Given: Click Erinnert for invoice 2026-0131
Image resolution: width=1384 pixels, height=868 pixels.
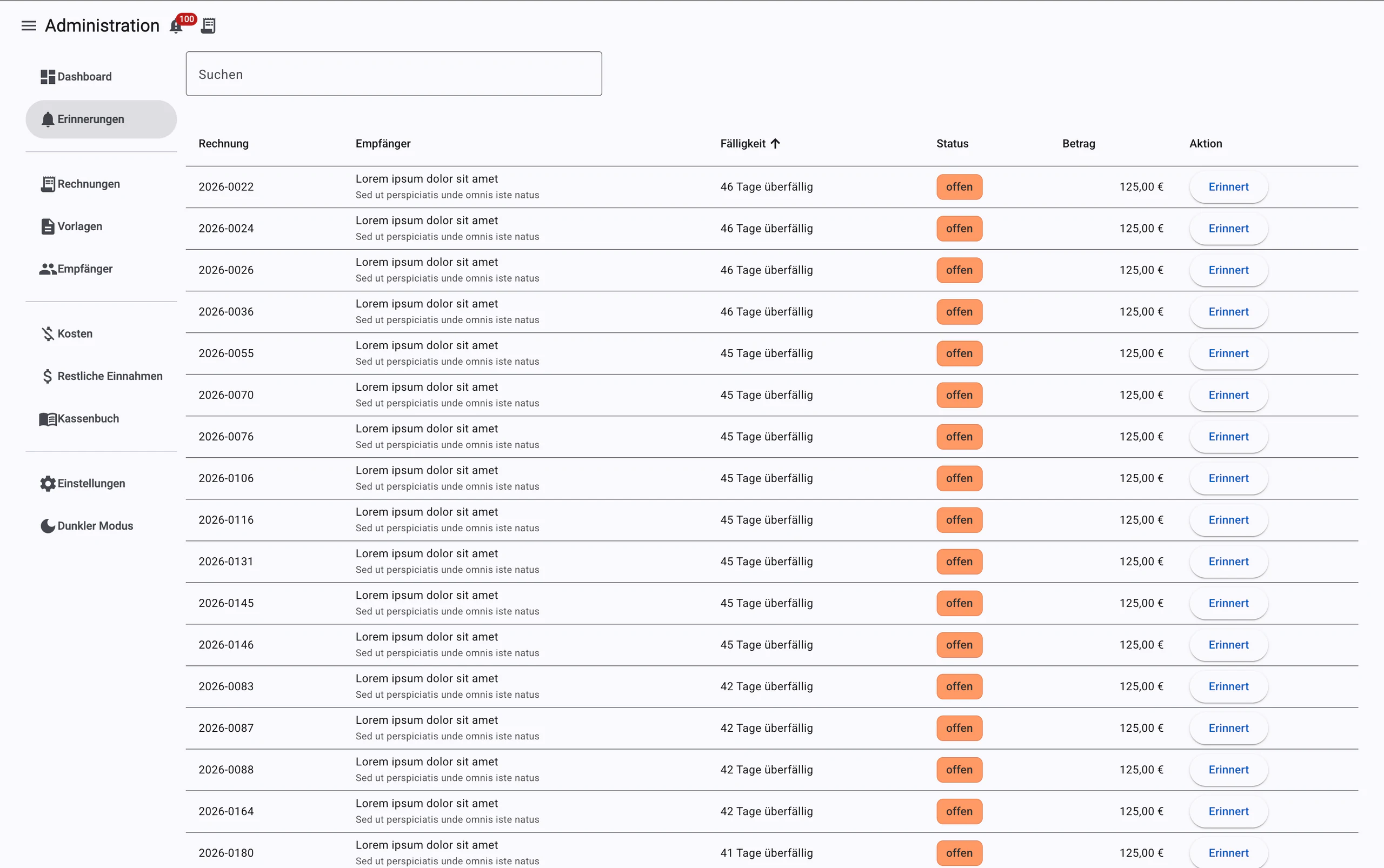Looking at the screenshot, I should [1228, 562].
